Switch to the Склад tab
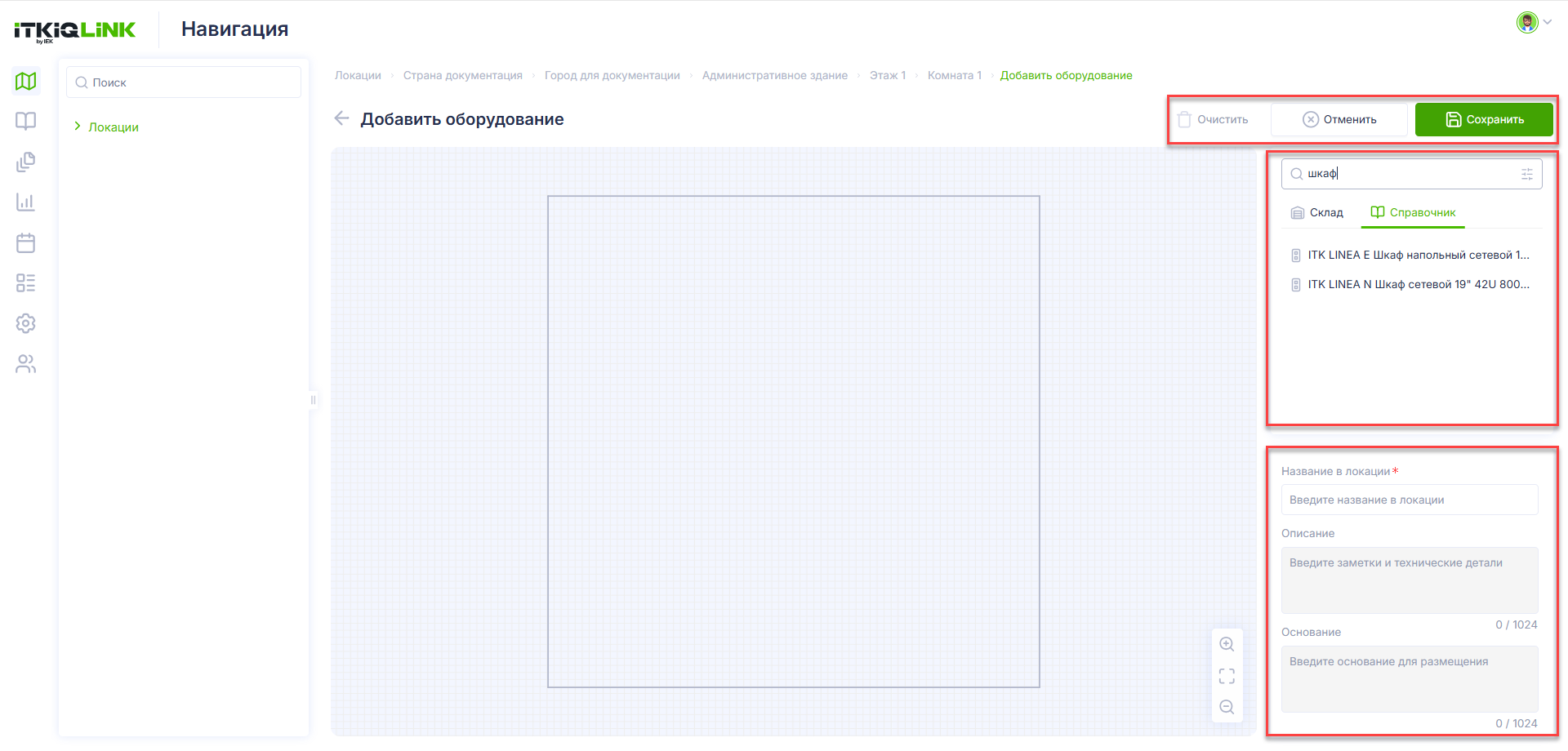This screenshot has height=751, width=1568. click(x=1316, y=212)
